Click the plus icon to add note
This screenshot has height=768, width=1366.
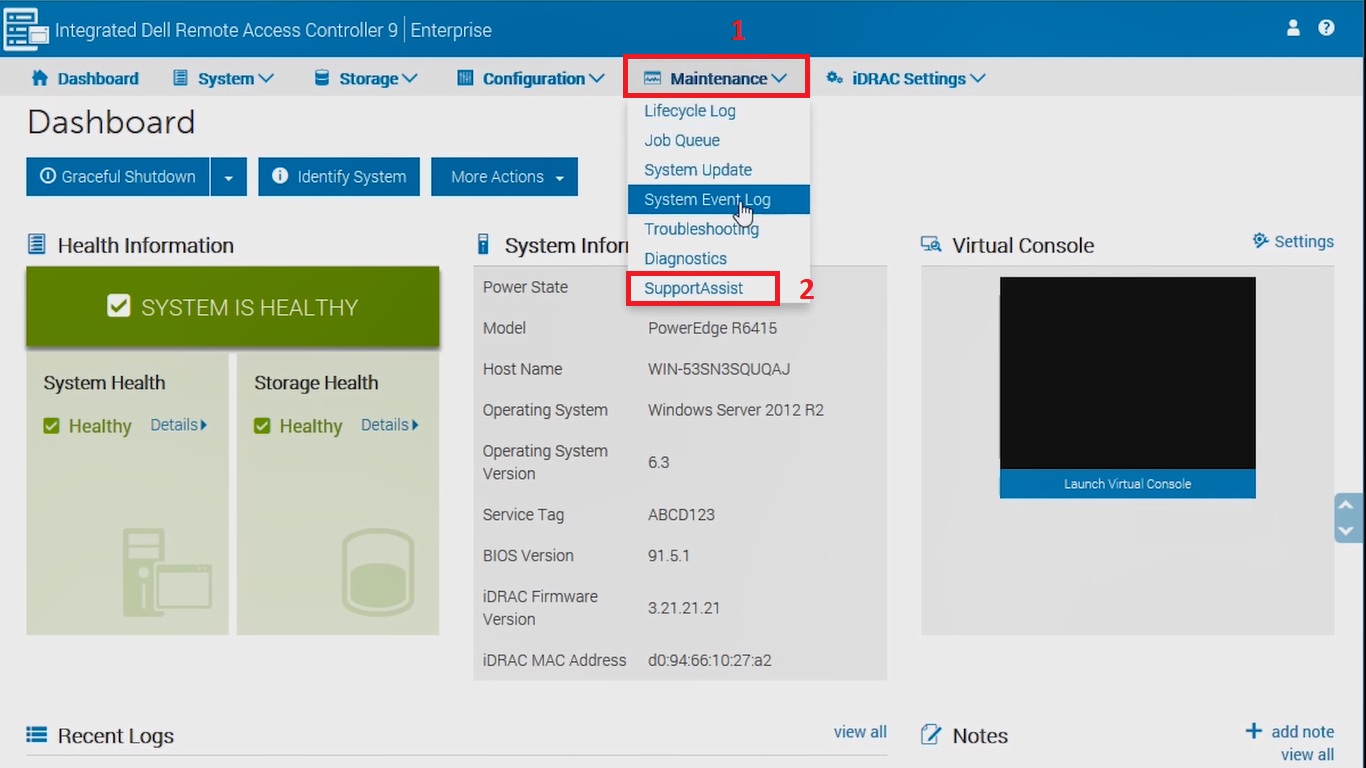tap(1253, 731)
